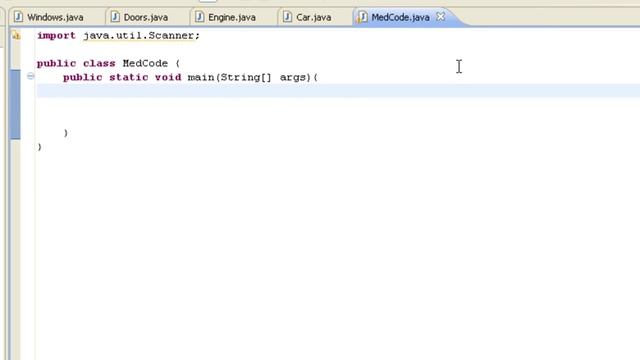This screenshot has width=640, height=360.
Task: Close the MedCode.java tab
Action: coord(441,17)
